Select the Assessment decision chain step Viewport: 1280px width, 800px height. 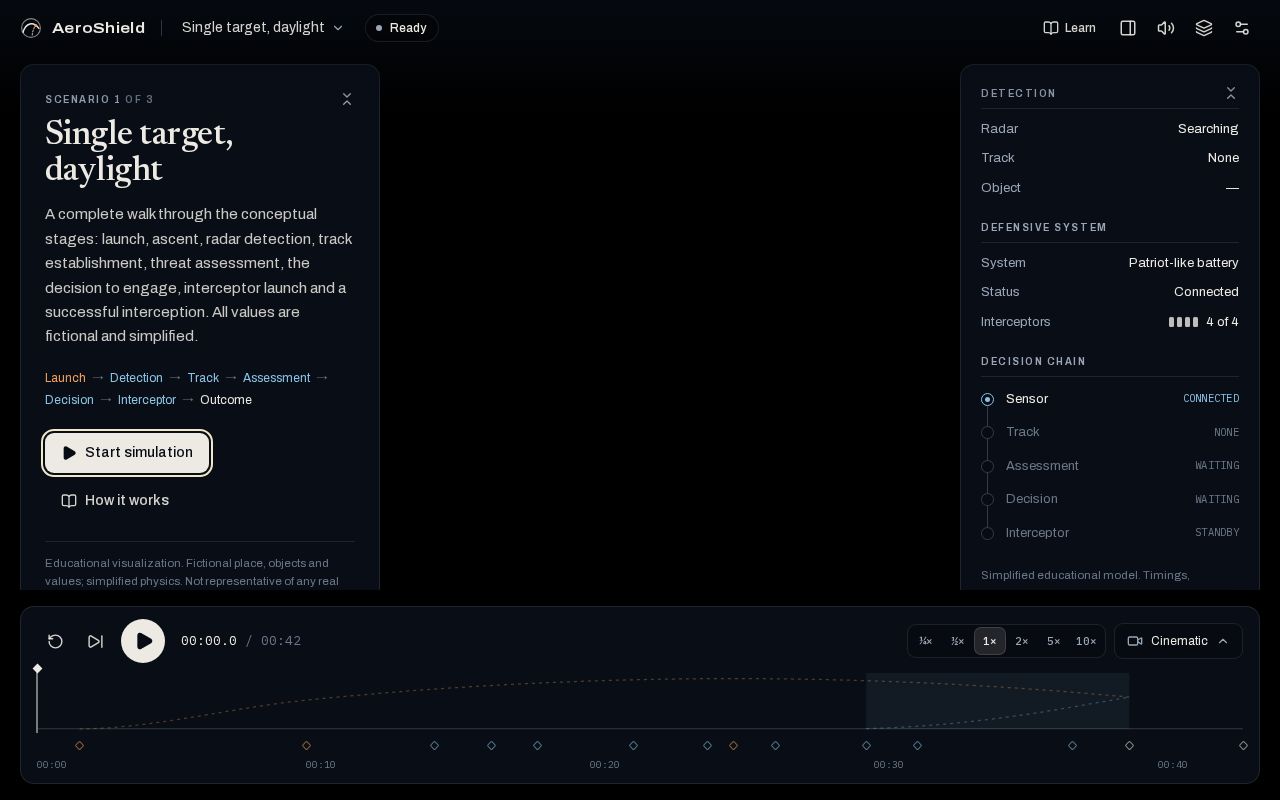[x=1110, y=466]
